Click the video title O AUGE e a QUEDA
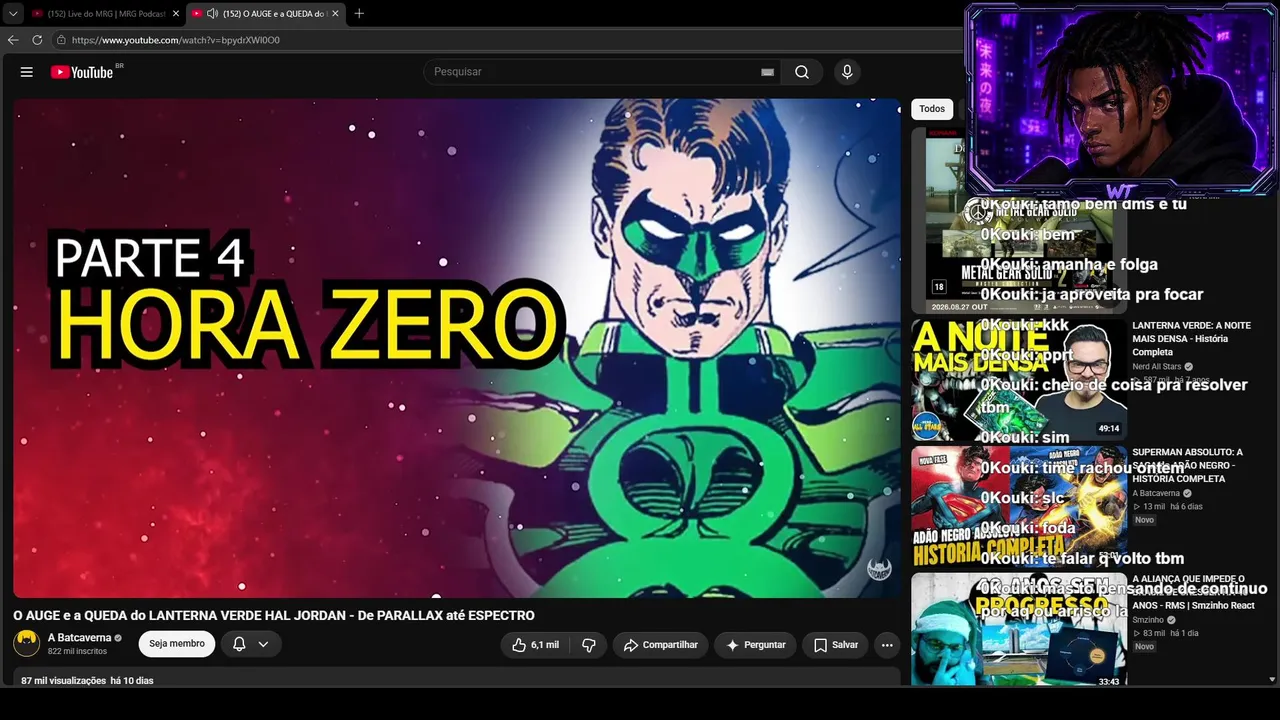The image size is (1280, 720). click(274, 616)
